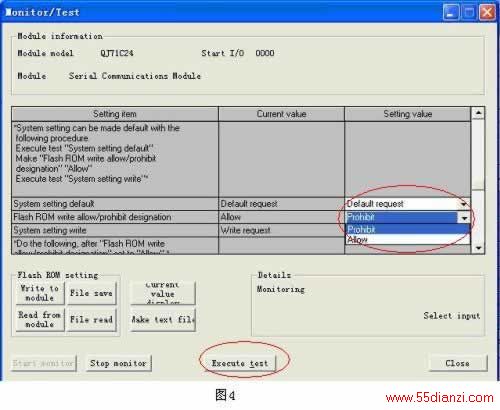Click the Setting item column header
This screenshot has width=500, height=410.
[115, 114]
